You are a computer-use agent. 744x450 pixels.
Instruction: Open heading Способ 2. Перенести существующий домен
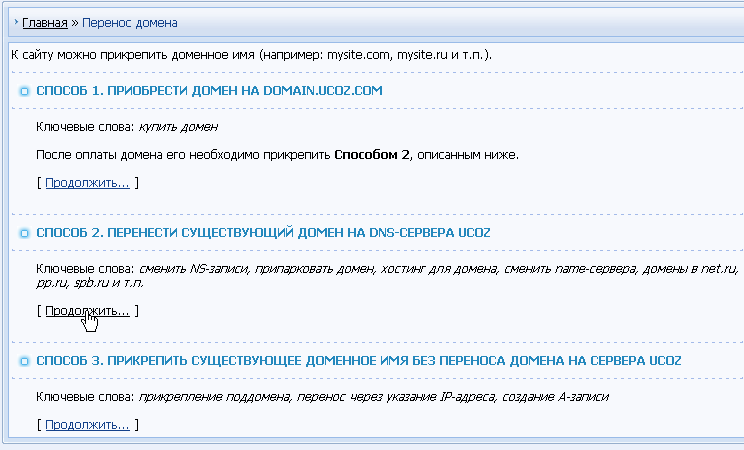pos(263,233)
